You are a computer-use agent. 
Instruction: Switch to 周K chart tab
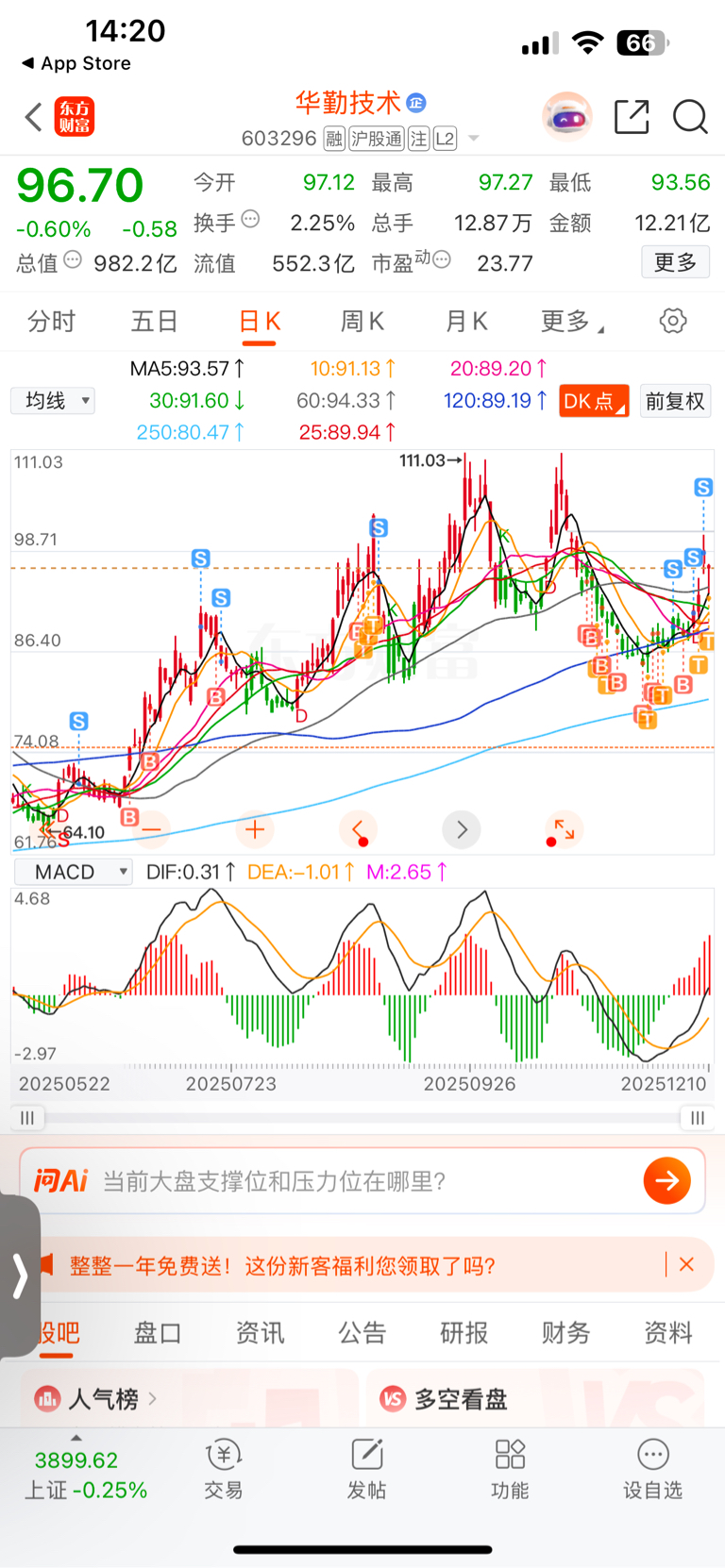(362, 322)
